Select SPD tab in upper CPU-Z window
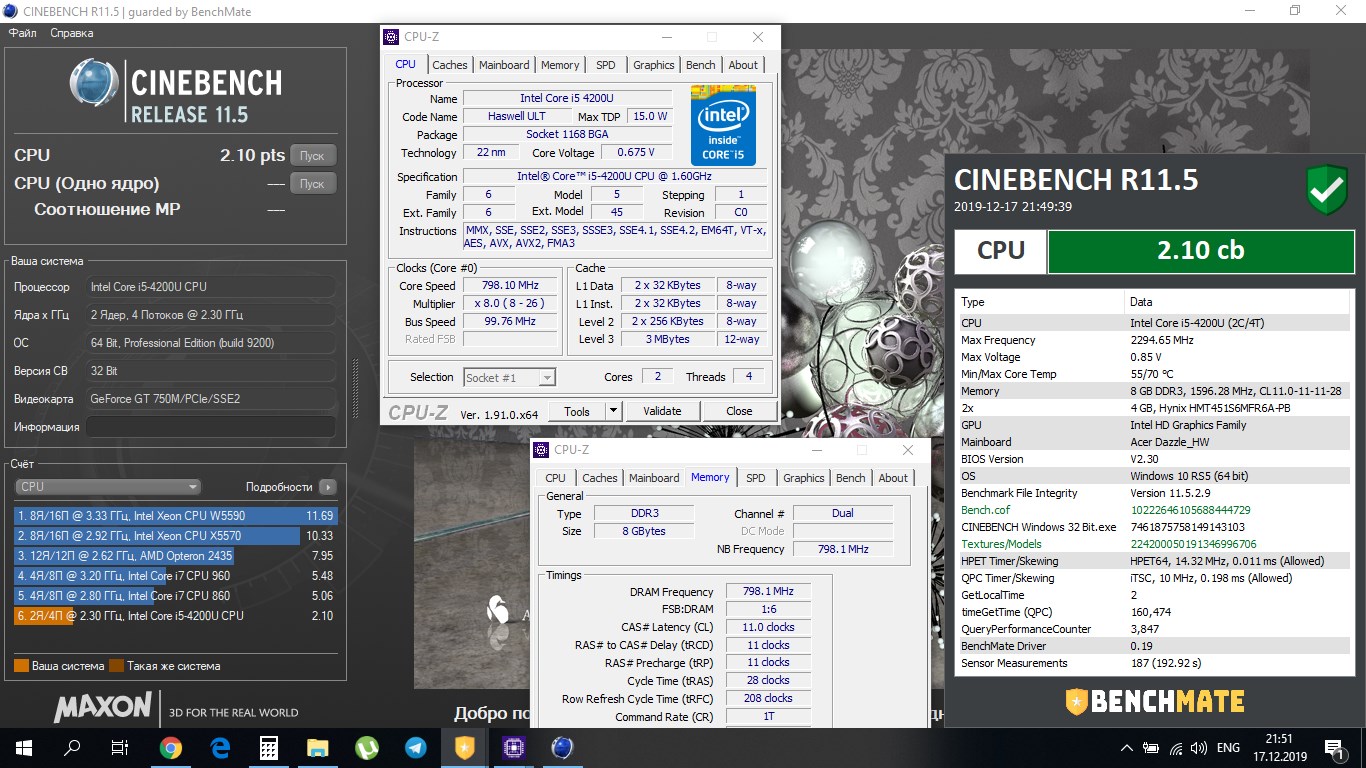Image resolution: width=1366 pixels, height=768 pixels. click(x=606, y=65)
